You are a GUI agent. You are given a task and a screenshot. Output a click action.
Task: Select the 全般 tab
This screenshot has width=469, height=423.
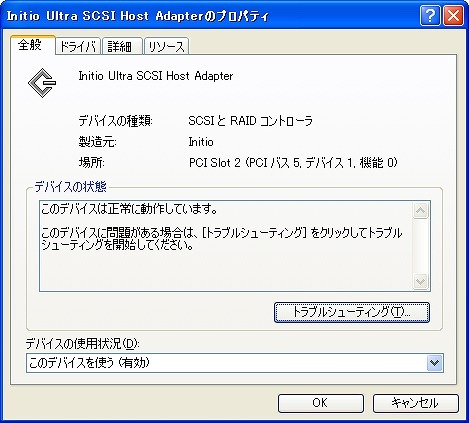33,45
